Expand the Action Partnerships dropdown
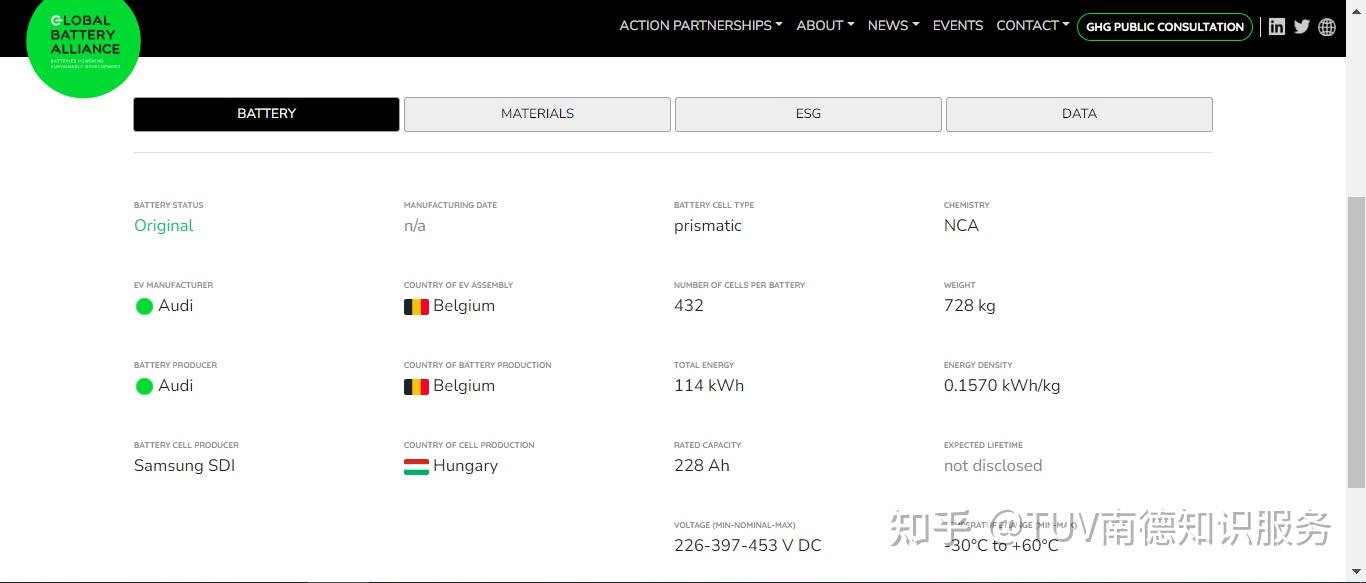Image resolution: width=1366 pixels, height=583 pixels. click(701, 26)
